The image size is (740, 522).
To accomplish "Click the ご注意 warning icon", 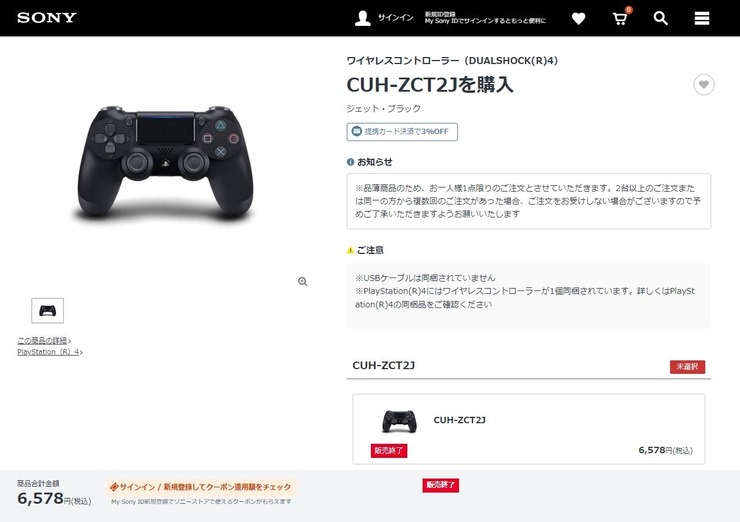I will [350, 250].
